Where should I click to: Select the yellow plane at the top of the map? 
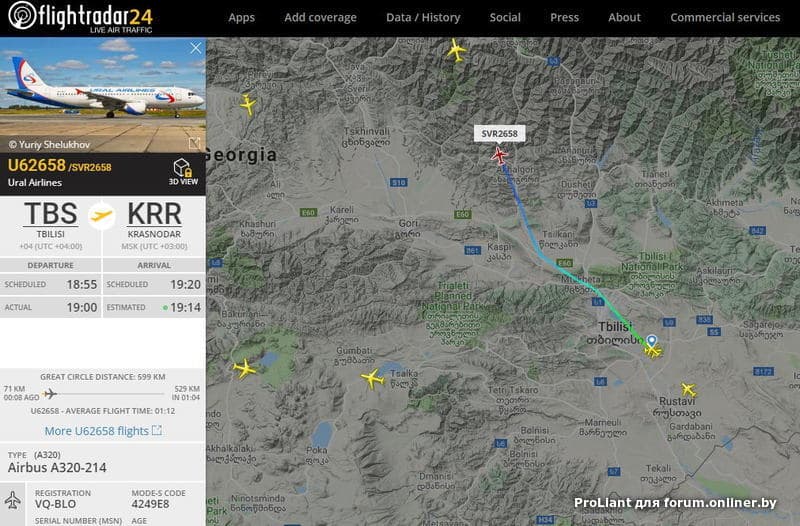coord(456,51)
